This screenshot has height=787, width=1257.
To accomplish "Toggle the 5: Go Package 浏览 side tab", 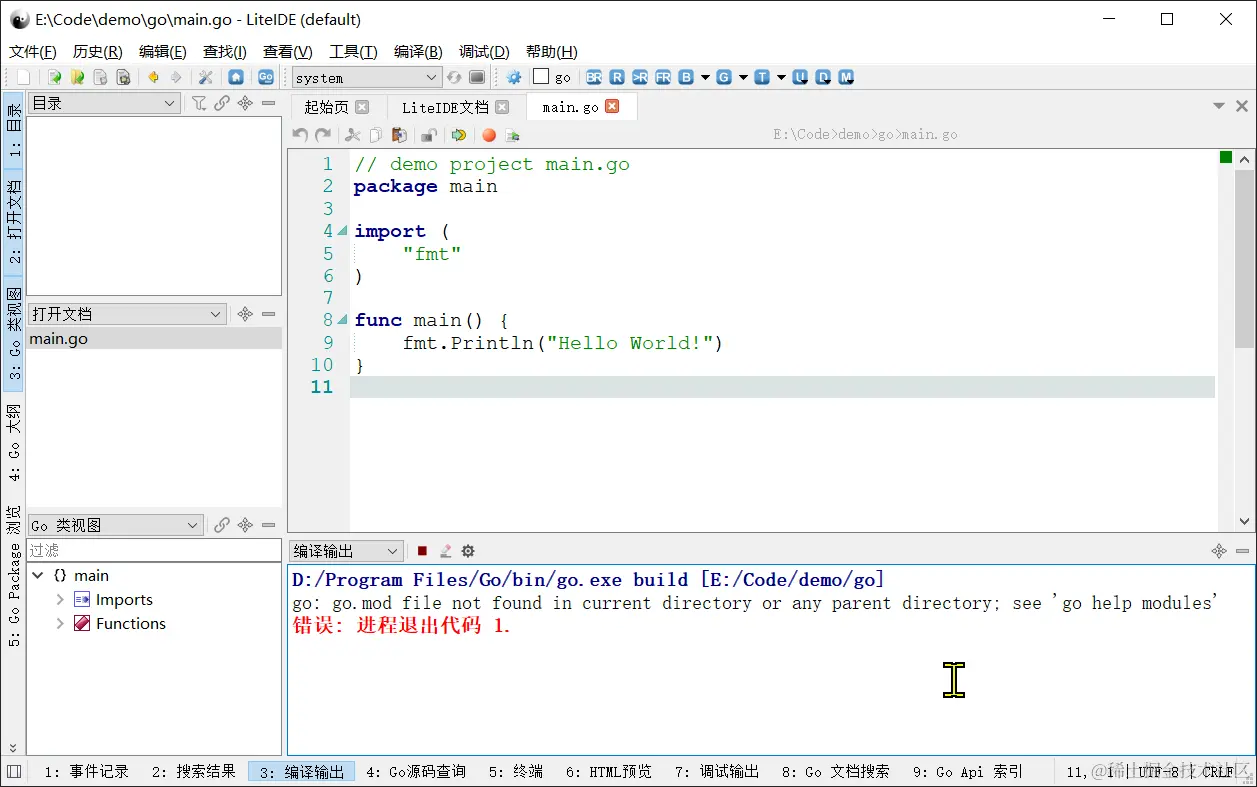I will coord(14,577).
